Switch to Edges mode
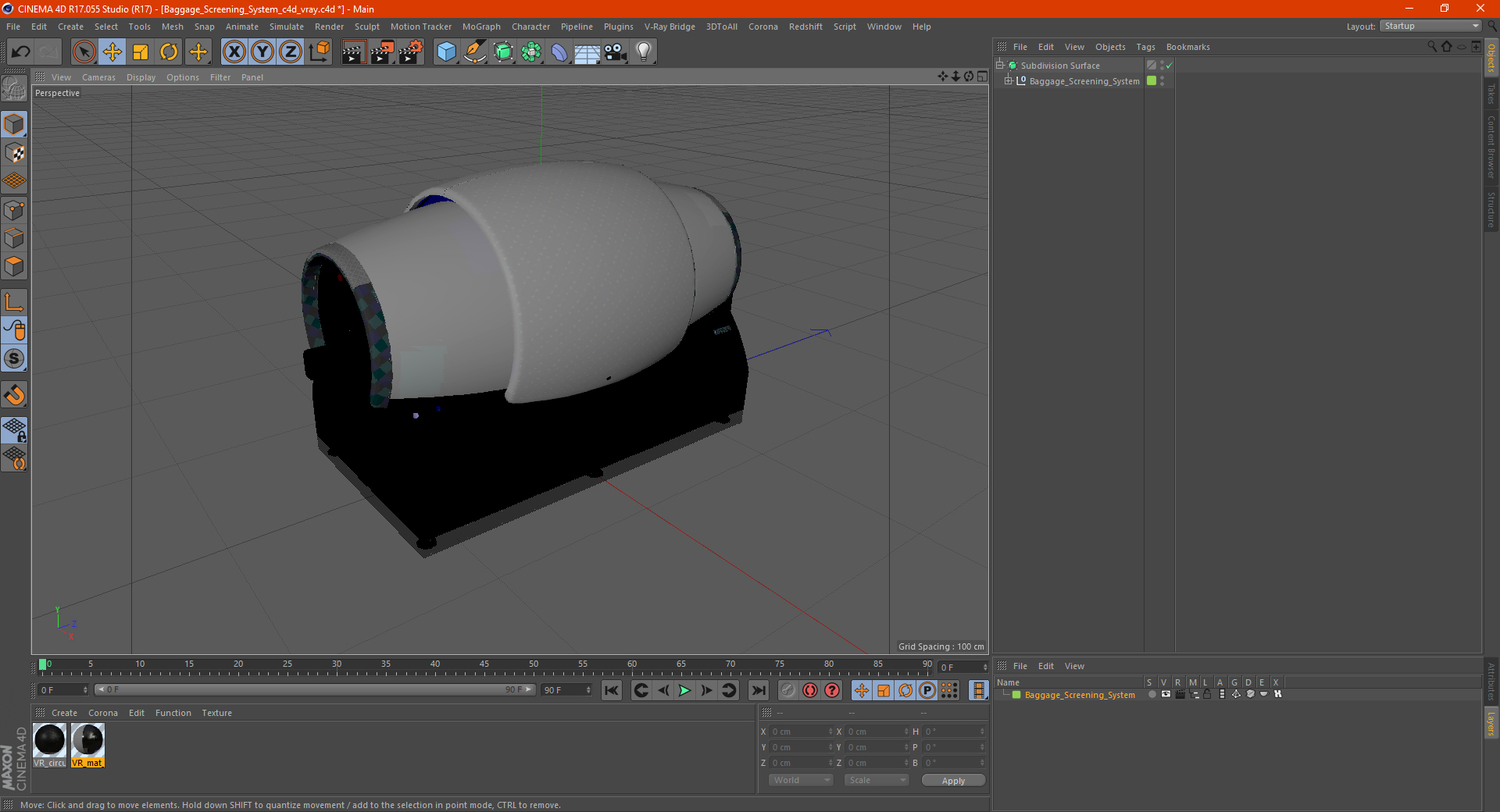This screenshot has width=1500, height=812. point(14,238)
